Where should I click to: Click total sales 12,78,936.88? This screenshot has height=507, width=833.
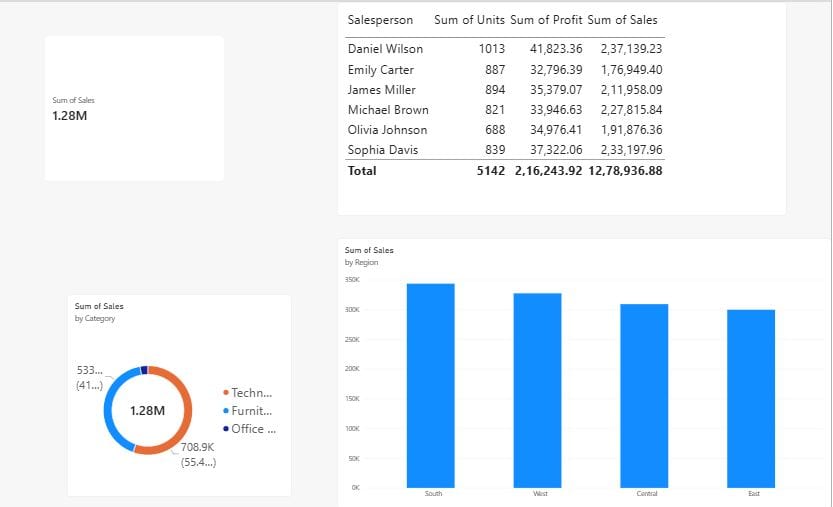pos(625,171)
